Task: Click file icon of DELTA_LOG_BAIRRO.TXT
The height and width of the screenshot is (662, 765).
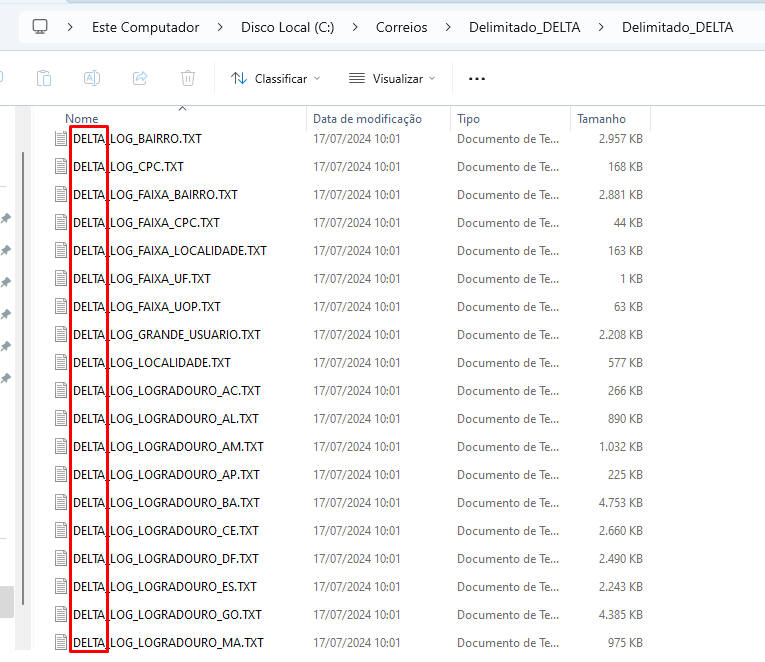Action: 61,139
